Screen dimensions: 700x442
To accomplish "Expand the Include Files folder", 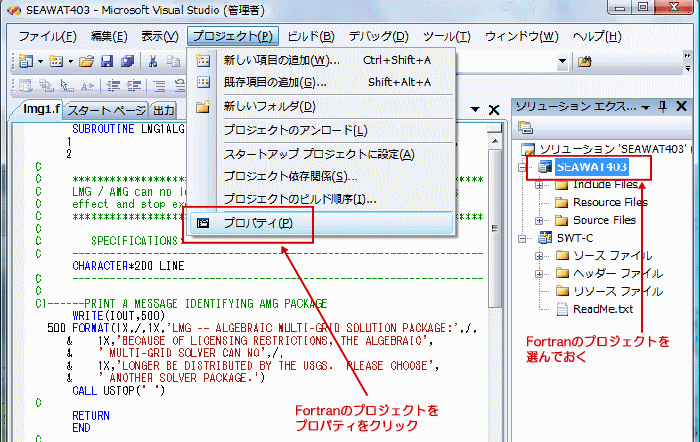I will (x=540, y=185).
